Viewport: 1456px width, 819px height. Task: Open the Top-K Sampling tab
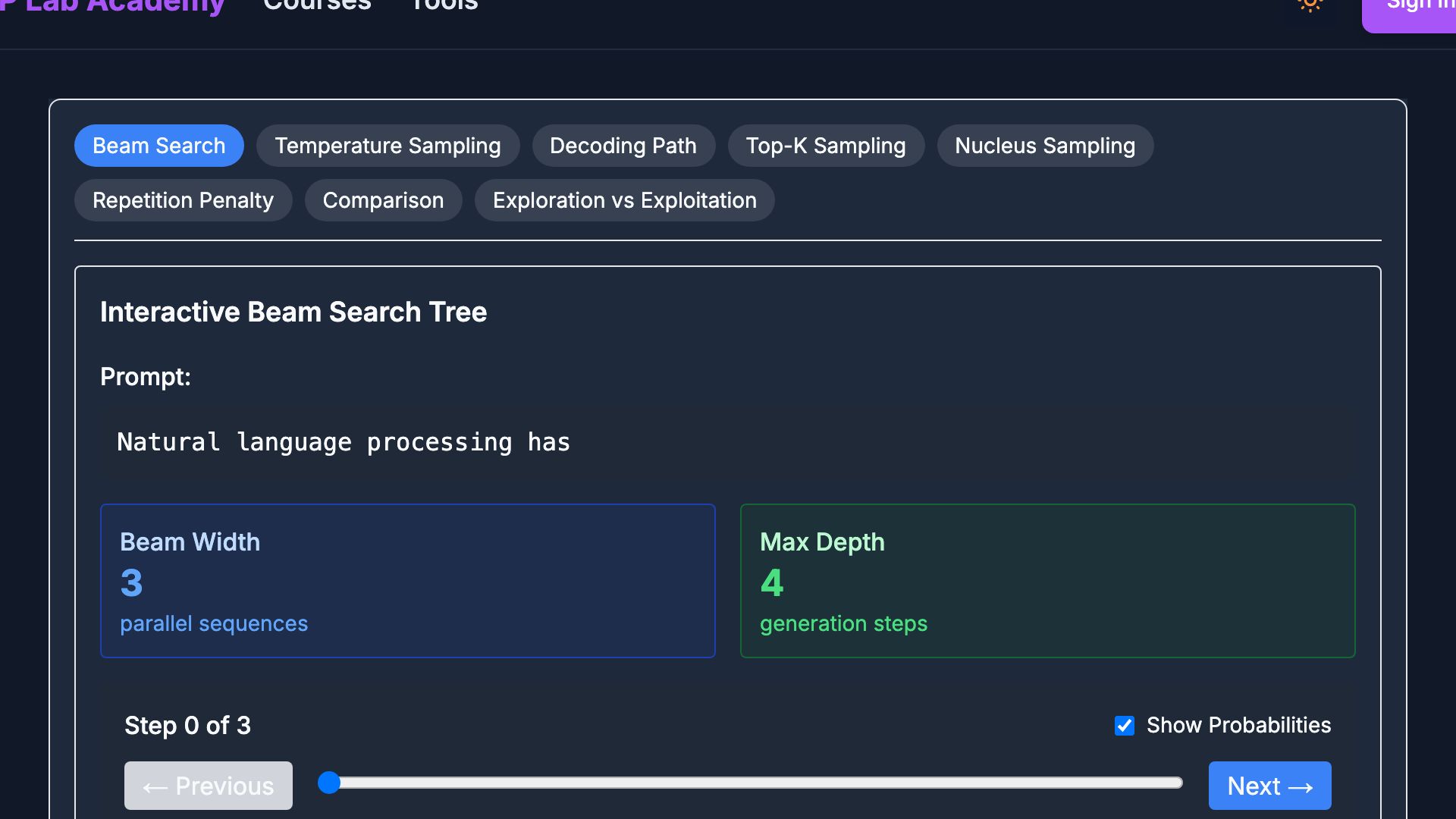(826, 146)
